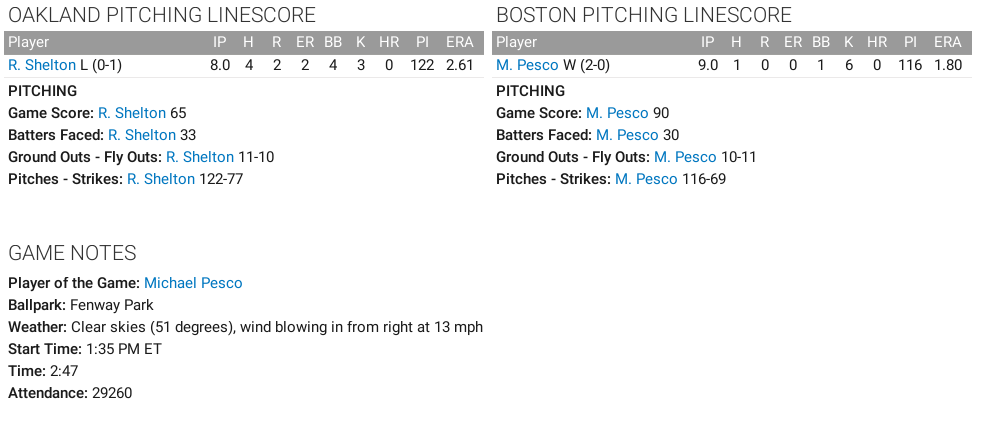Open M. Pesco link beside Pitches - Strikes
Image resolution: width=982 pixels, height=422 pixels.
646,179
